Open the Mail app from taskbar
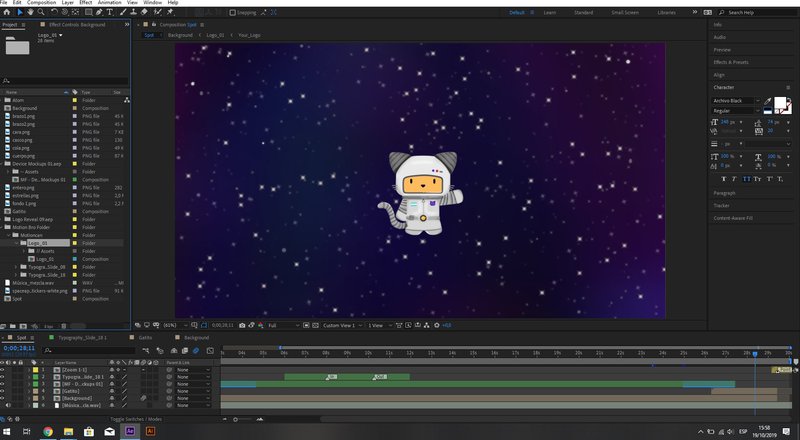800x440 pixels. point(109,431)
